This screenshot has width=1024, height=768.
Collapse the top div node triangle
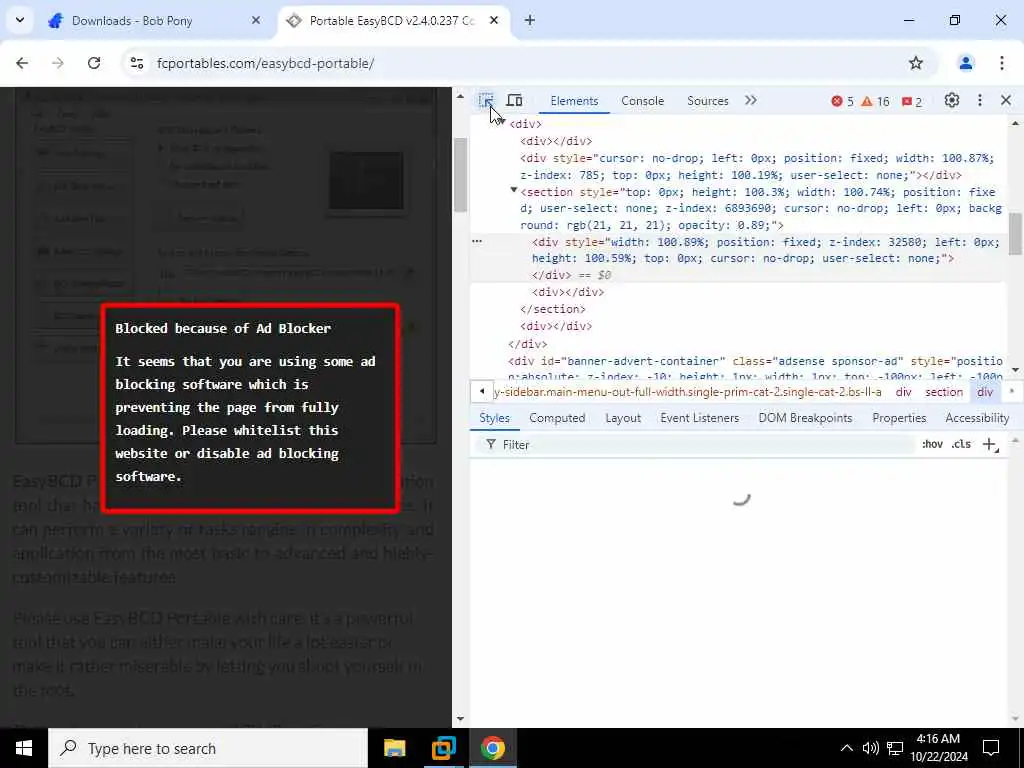point(502,122)
